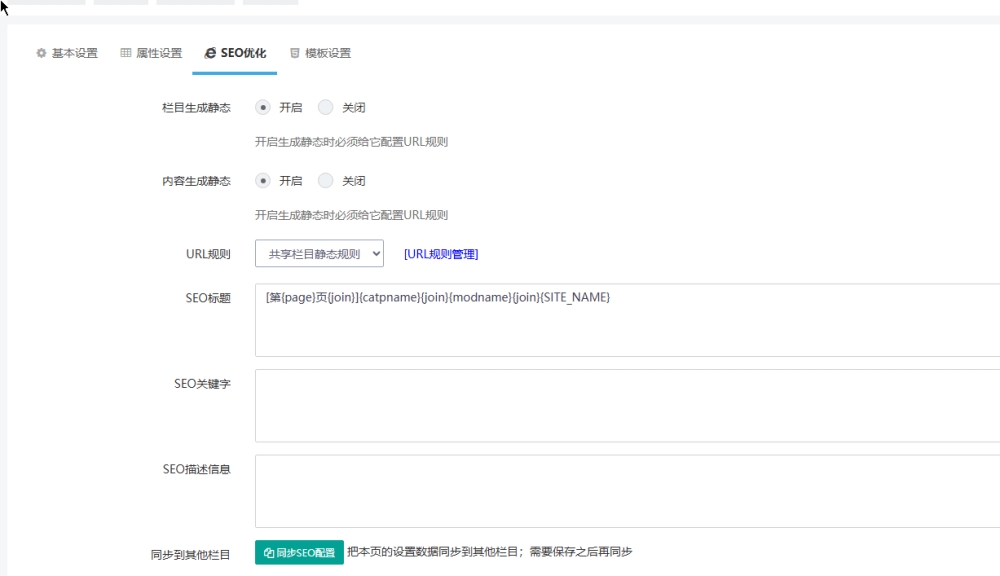Click the browser icon beside SEO优化
Image resolution: width=1000 pixels, height=576 pixels.
210,53
